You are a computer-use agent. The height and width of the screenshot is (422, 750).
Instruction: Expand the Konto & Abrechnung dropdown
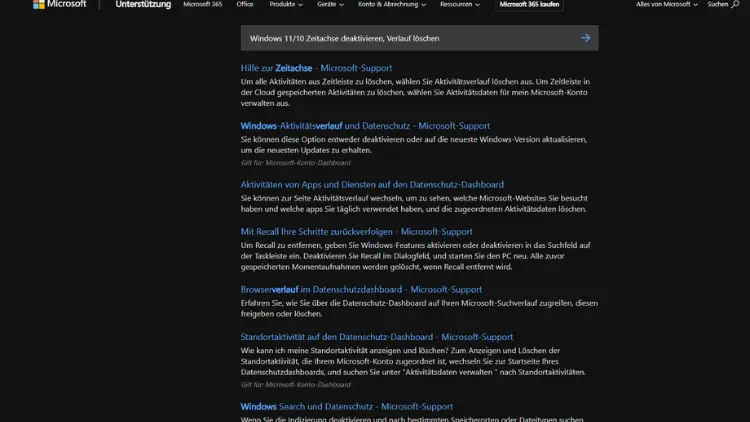click(392, 4)
